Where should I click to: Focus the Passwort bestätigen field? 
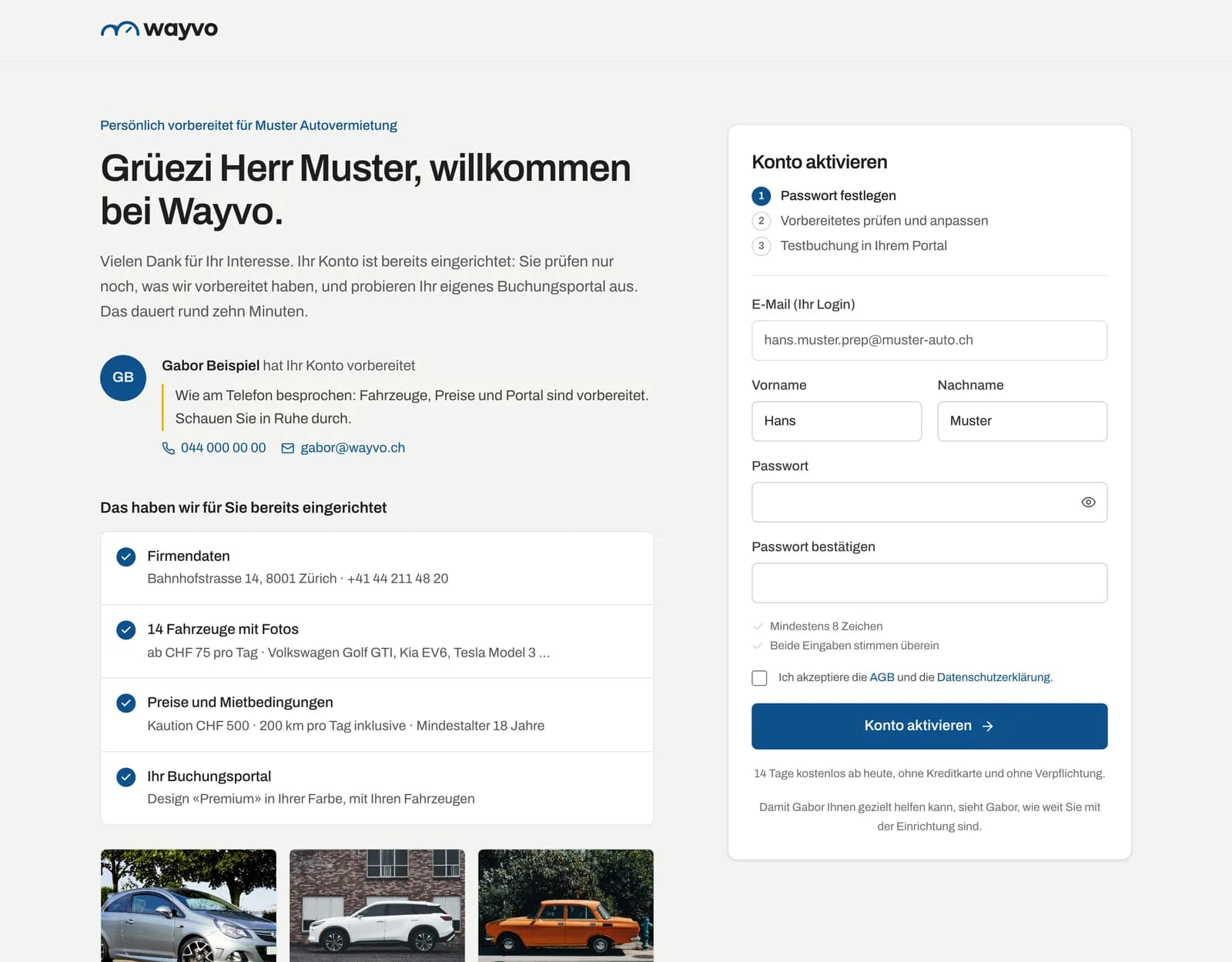pyautogui.click(x=929, y=583)
